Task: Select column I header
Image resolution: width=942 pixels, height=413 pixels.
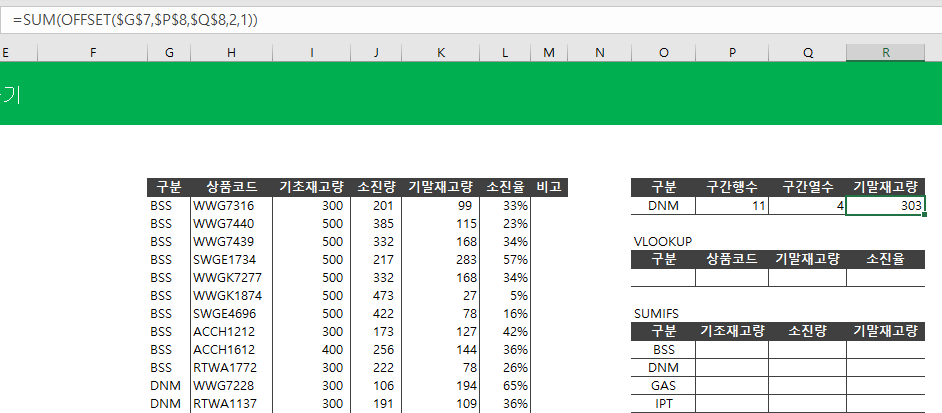Action: [x=312, y=53]
